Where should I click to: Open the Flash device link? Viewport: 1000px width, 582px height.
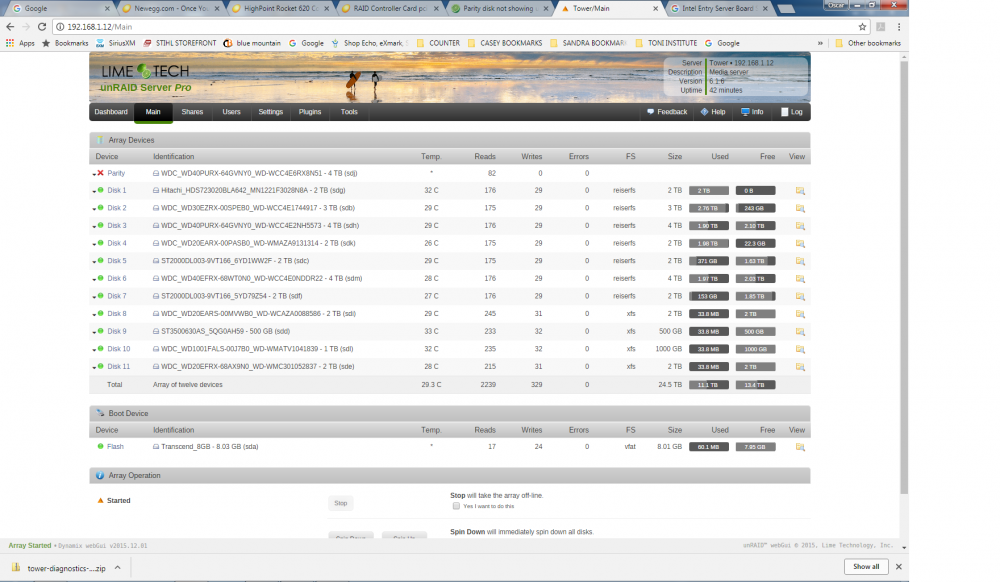click(x=115, y=447)
